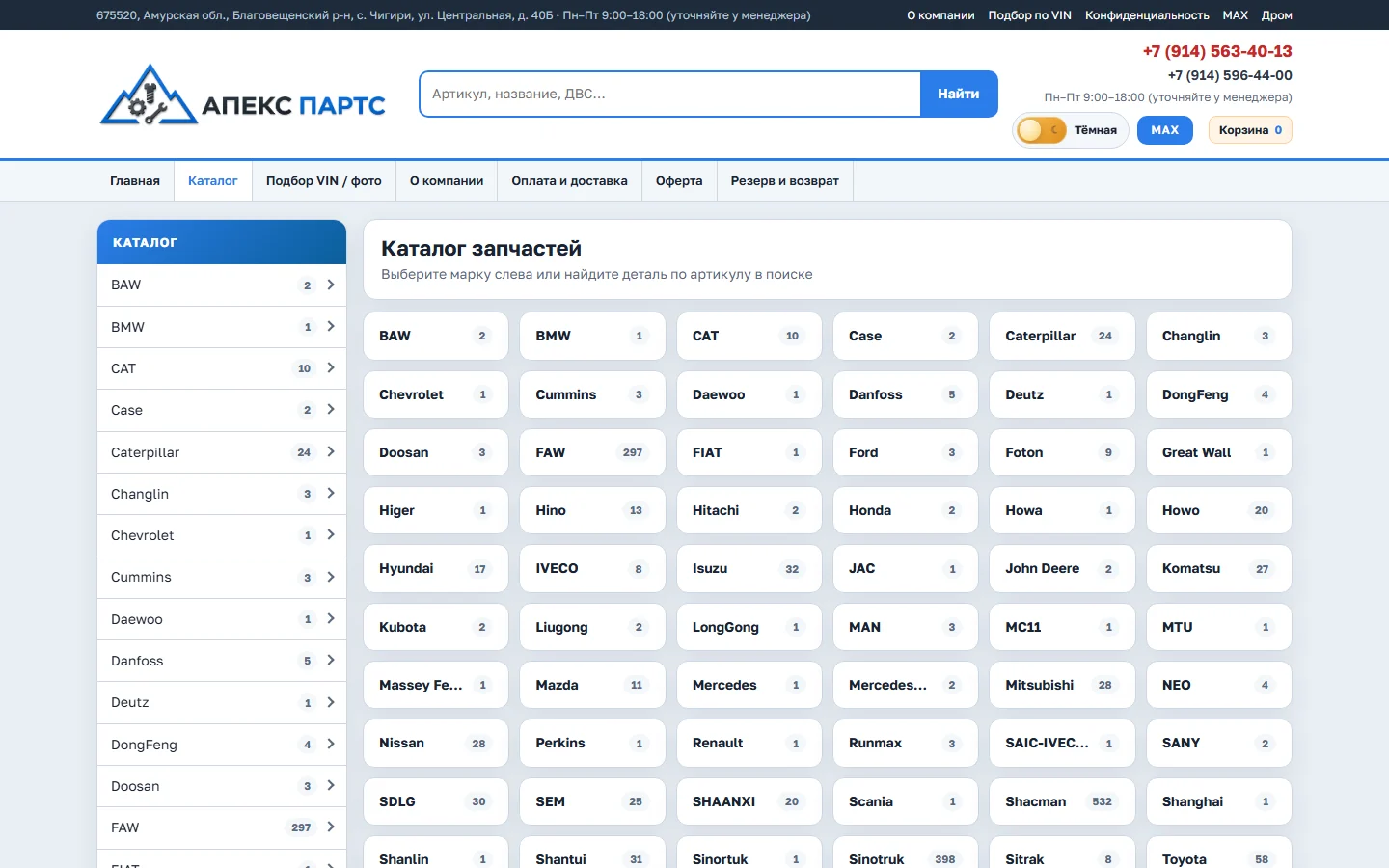Expand DongFeng chevron in sidebar
The width and height of the screenshot is (1389, 868).
tap(331, 744)
